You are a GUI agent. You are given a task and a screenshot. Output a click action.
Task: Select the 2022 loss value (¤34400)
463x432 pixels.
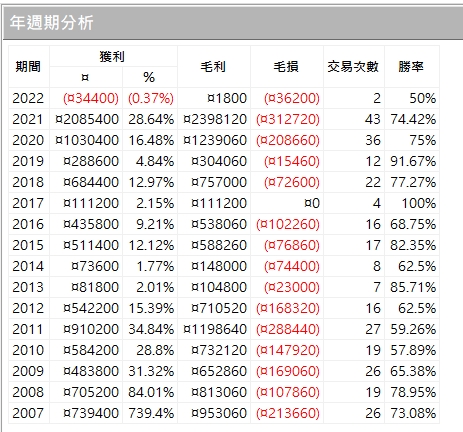pyautogui.click(x=91, y=98)
